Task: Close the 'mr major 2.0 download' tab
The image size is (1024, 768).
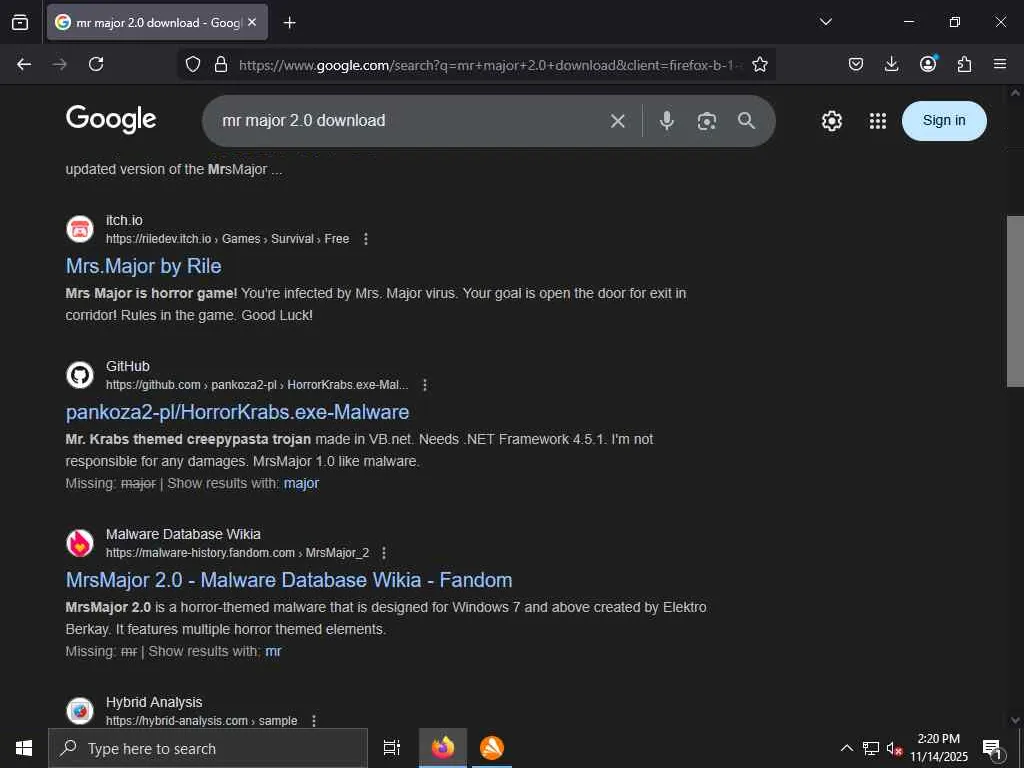Action: point(252,22)
